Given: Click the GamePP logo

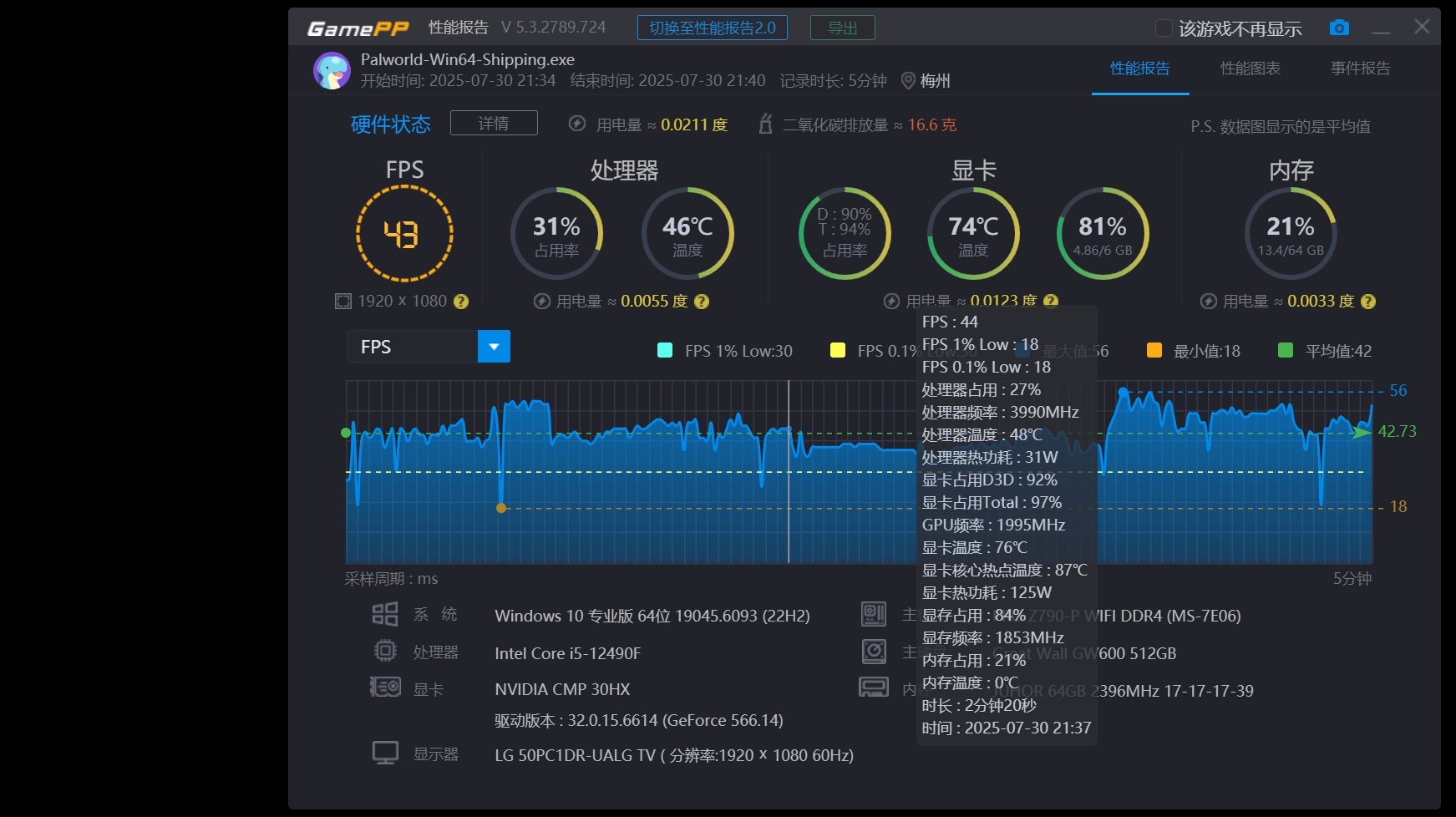Looking at the screenshot, I should [358, 28].
